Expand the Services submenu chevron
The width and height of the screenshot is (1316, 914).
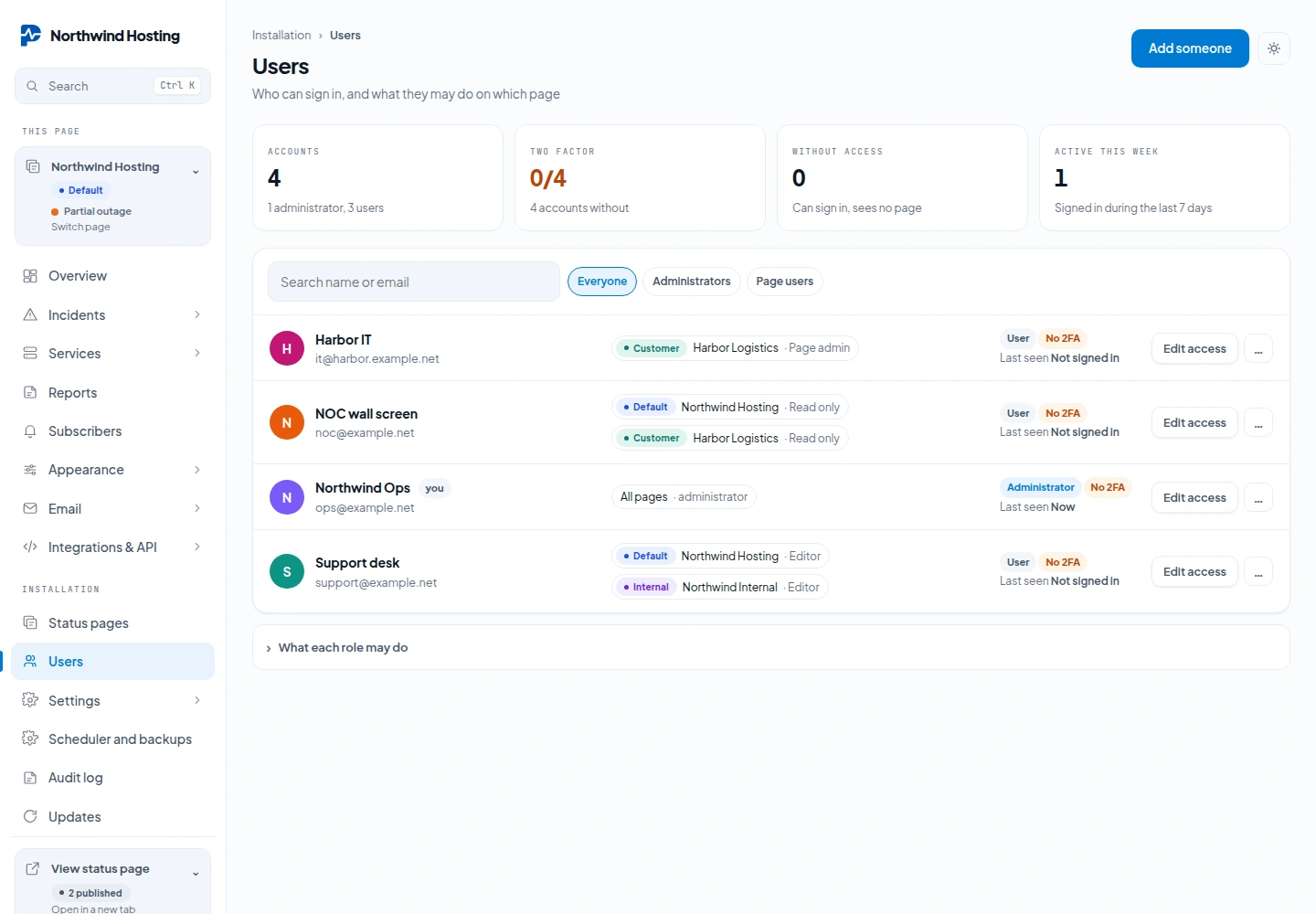(x=197, y=353)
